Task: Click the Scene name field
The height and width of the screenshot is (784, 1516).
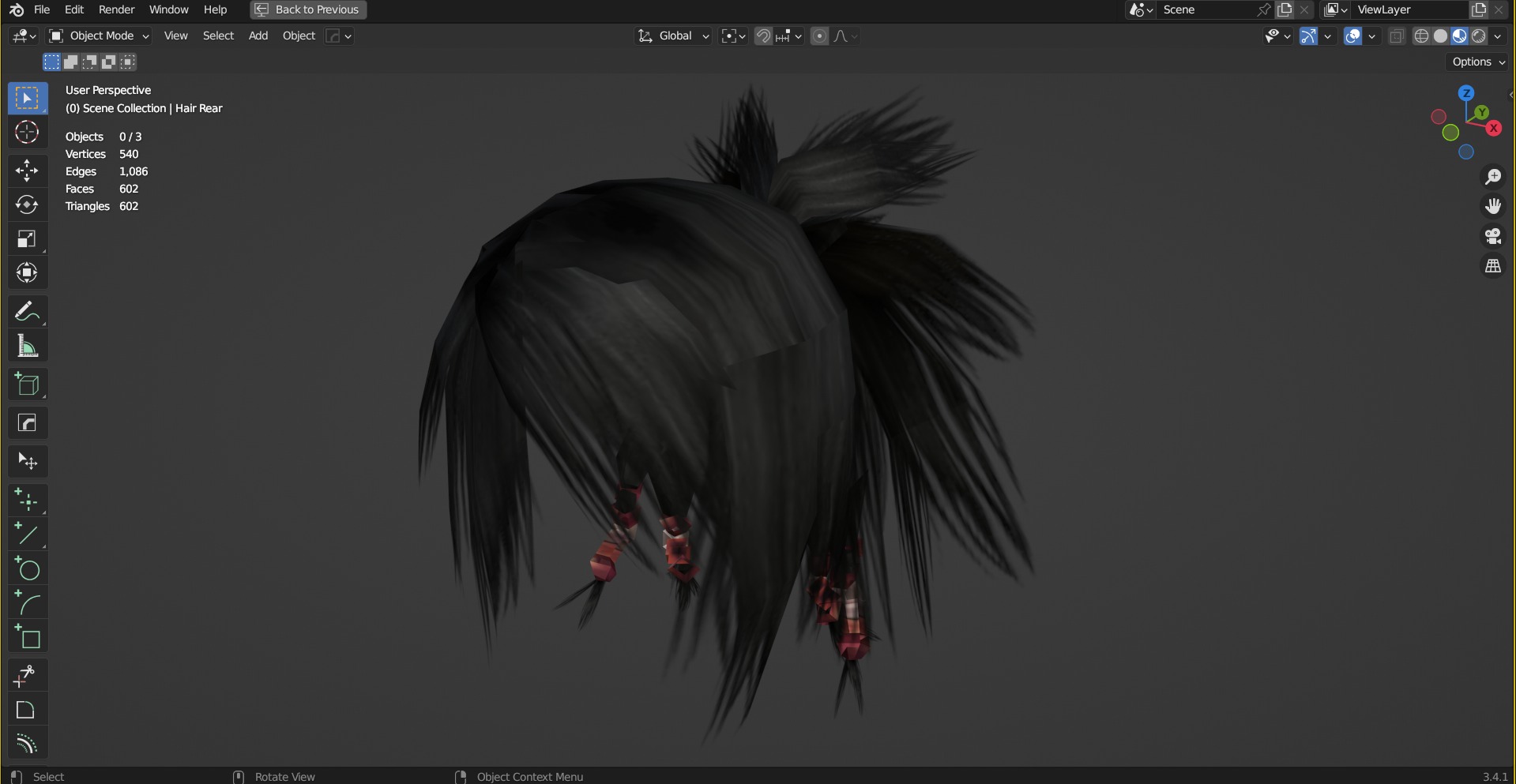Action: (1206, 9)
